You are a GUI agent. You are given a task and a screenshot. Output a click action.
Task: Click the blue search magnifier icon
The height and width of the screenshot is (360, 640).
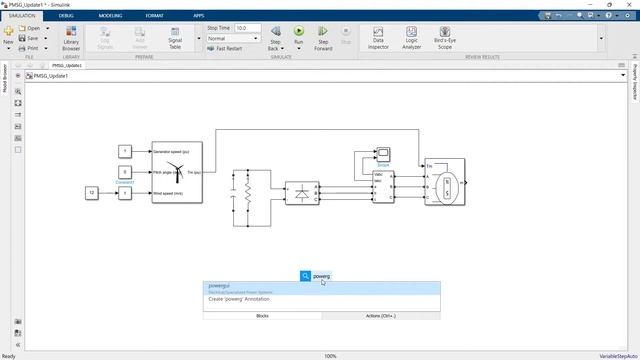coord(305,276)
